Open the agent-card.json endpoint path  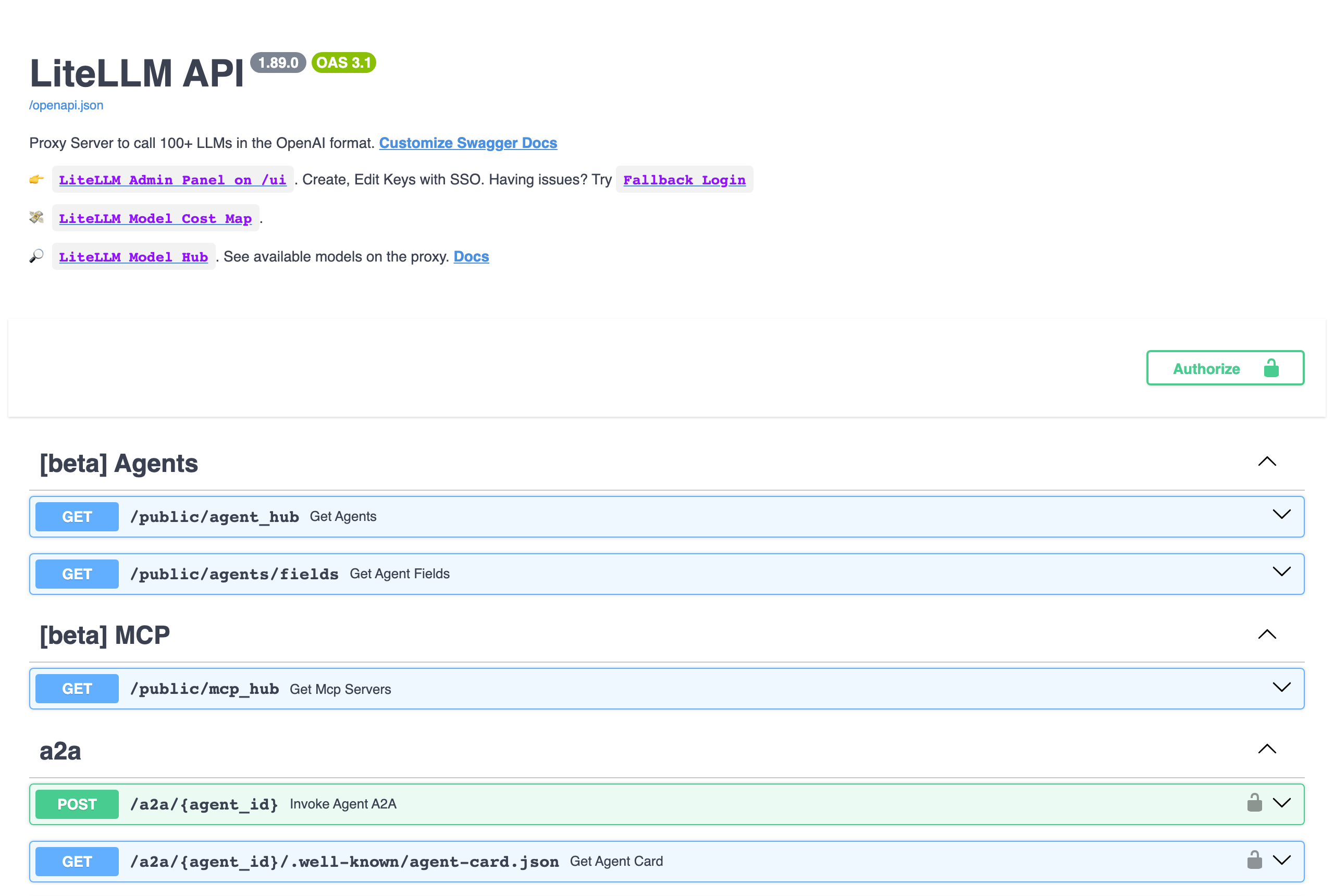[344, 861]
